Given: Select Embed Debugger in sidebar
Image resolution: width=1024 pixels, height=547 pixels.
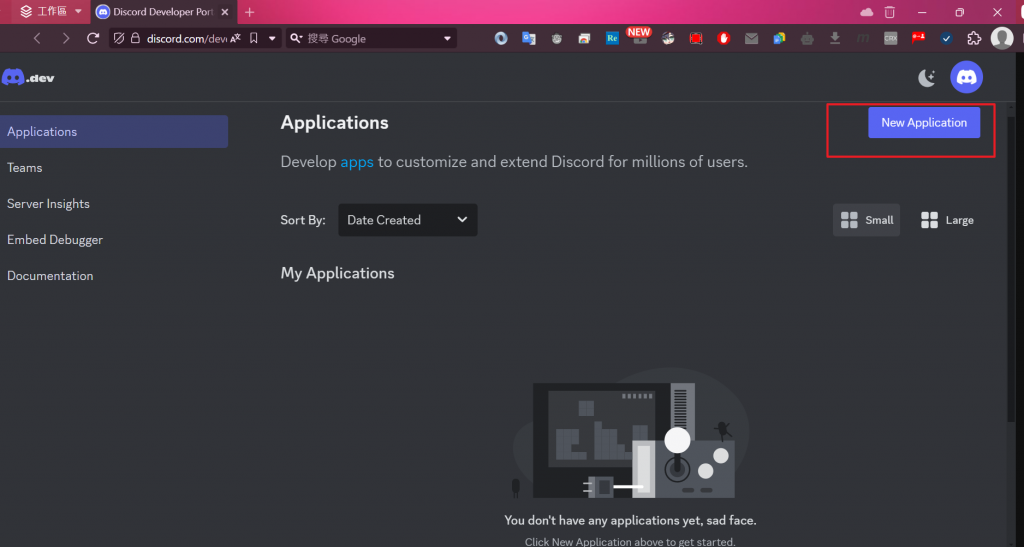Looking at the screenshot, I should tap(55, 240).
